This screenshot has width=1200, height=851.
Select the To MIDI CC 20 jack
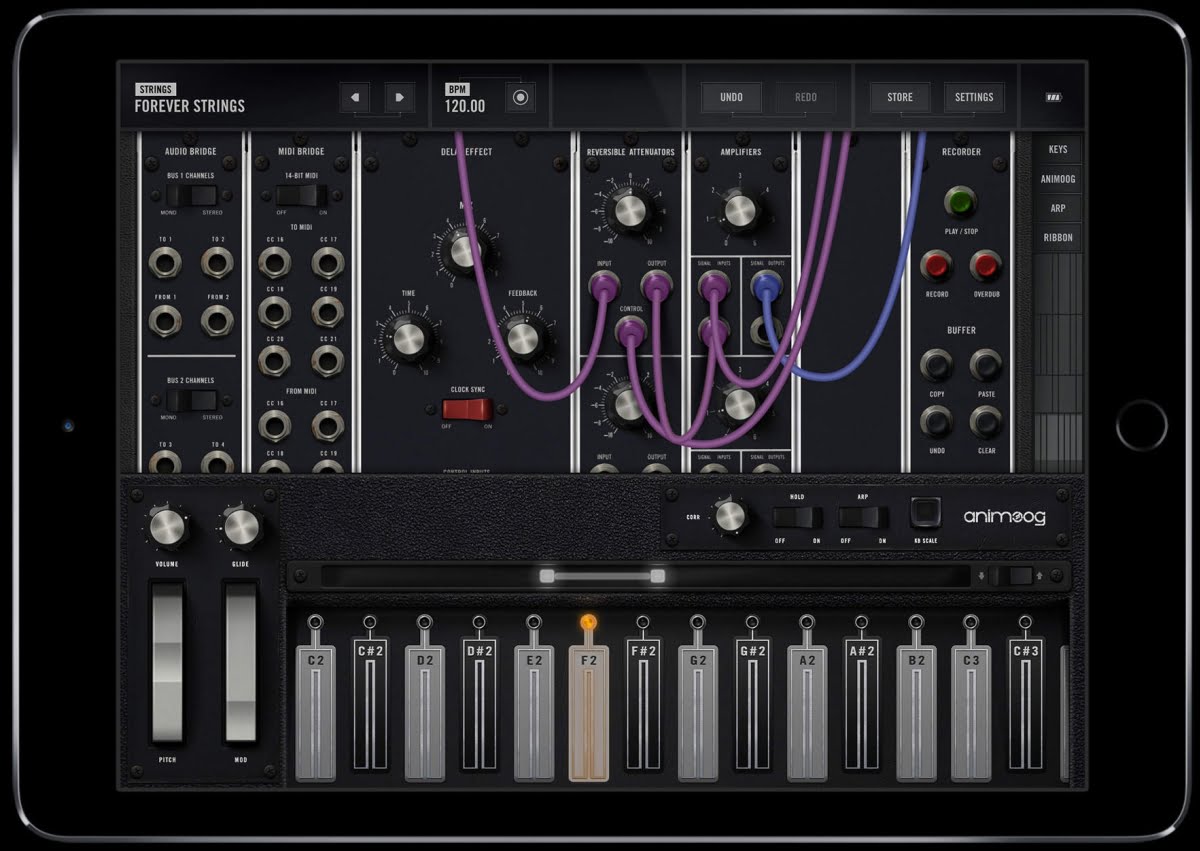coord(274,361)
